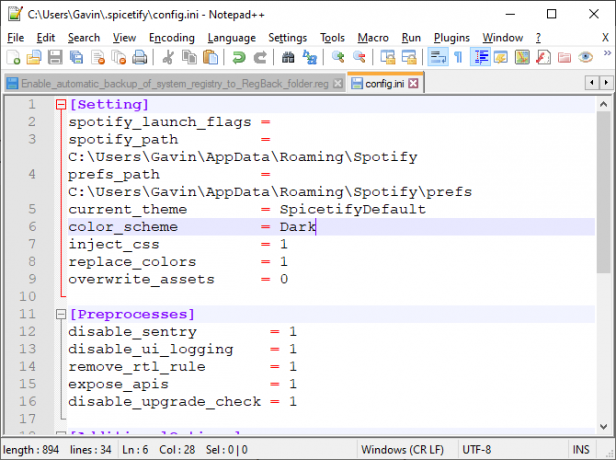The height and width of the screenshot is (460, 616).
Task: Close document with menu bar X button
Action: tap(605, 38)
